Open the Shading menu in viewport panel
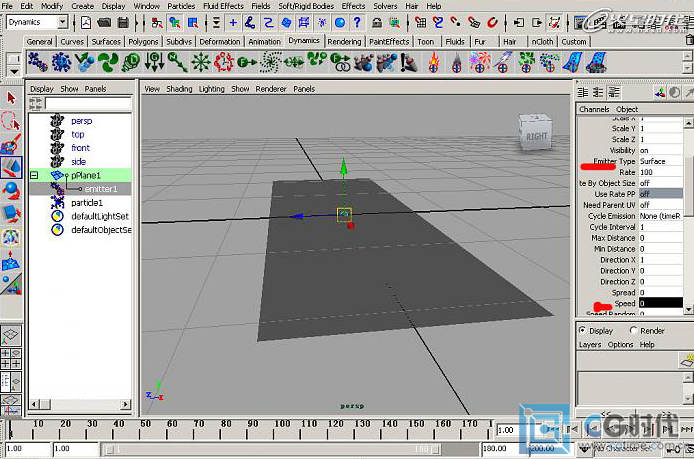 (179, 89)
